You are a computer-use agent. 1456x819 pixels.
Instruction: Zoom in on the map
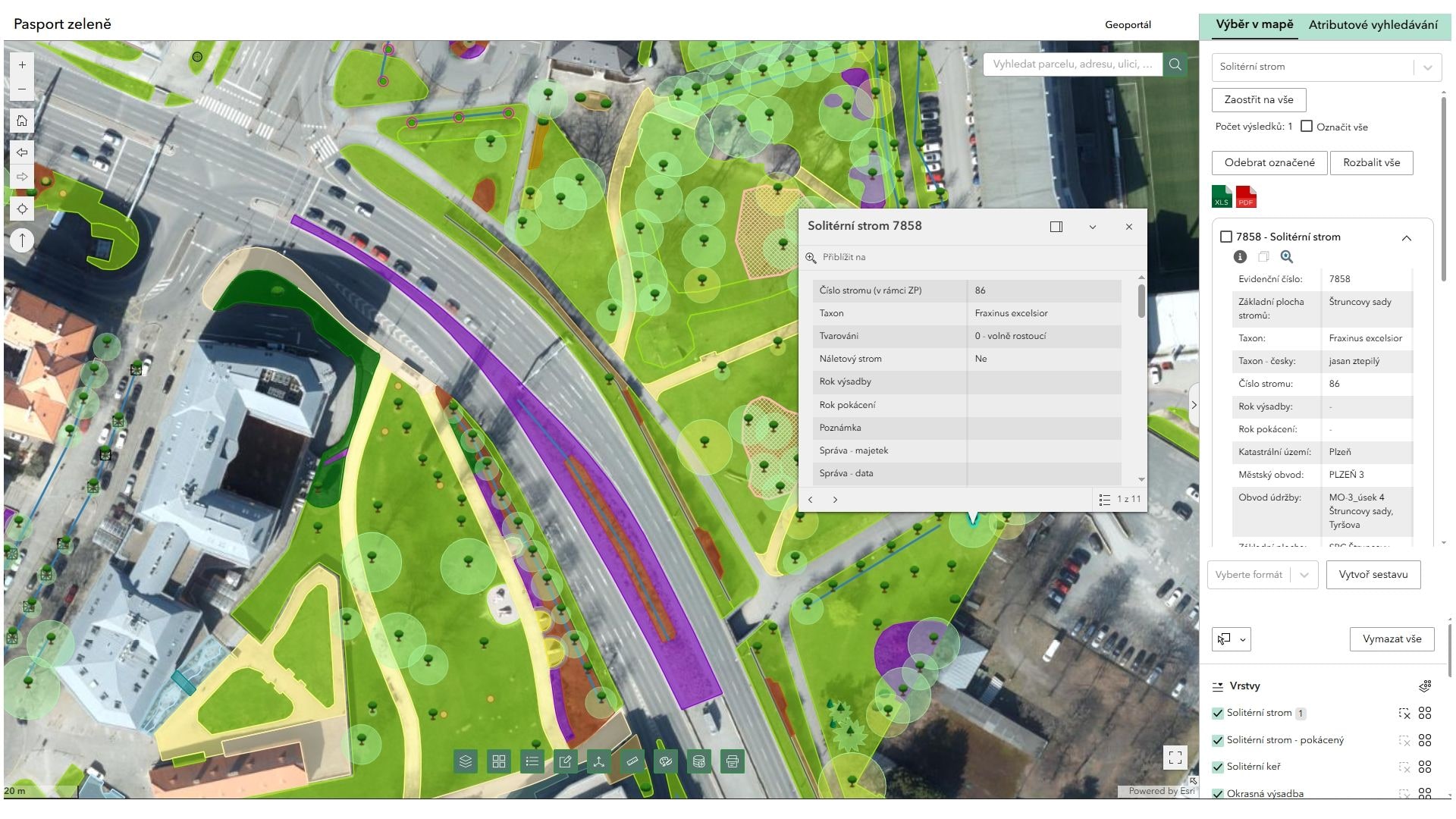click(x=22, y=65)
